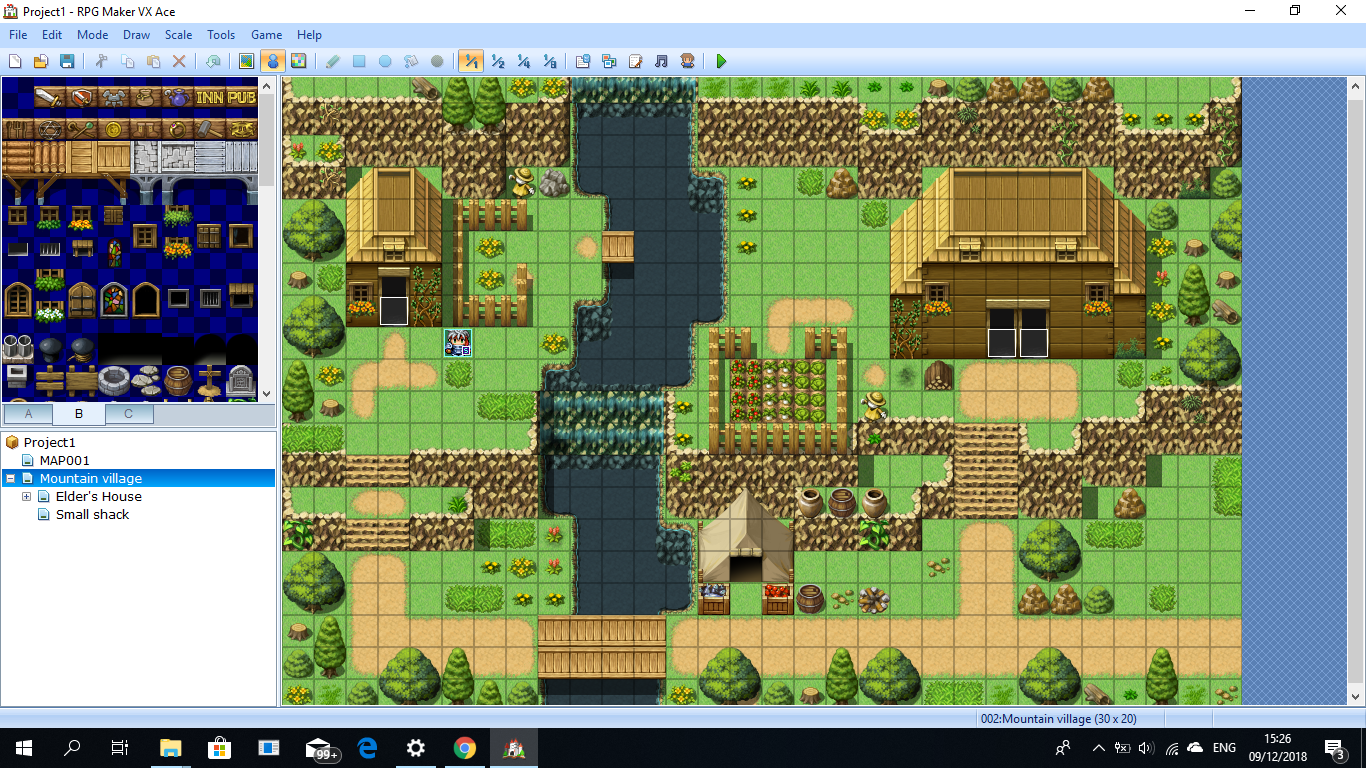1366x768 pixels.
Task: Select the Small shack map
Action: (92, 515)
